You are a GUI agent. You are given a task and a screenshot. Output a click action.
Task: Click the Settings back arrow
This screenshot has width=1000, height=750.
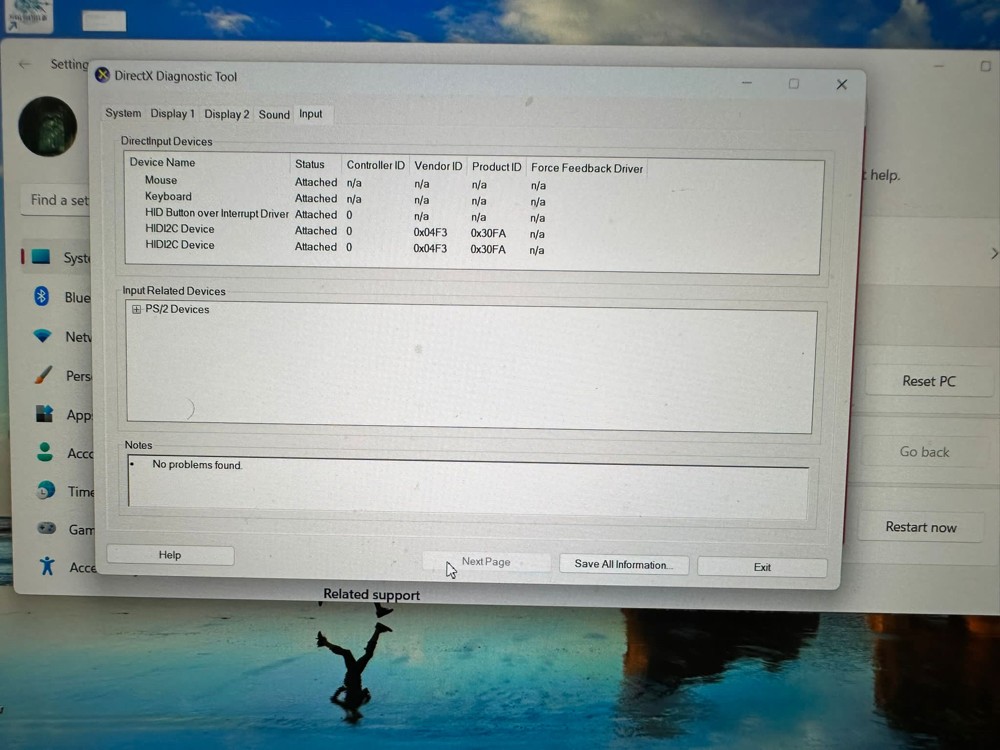pos(25,64)
